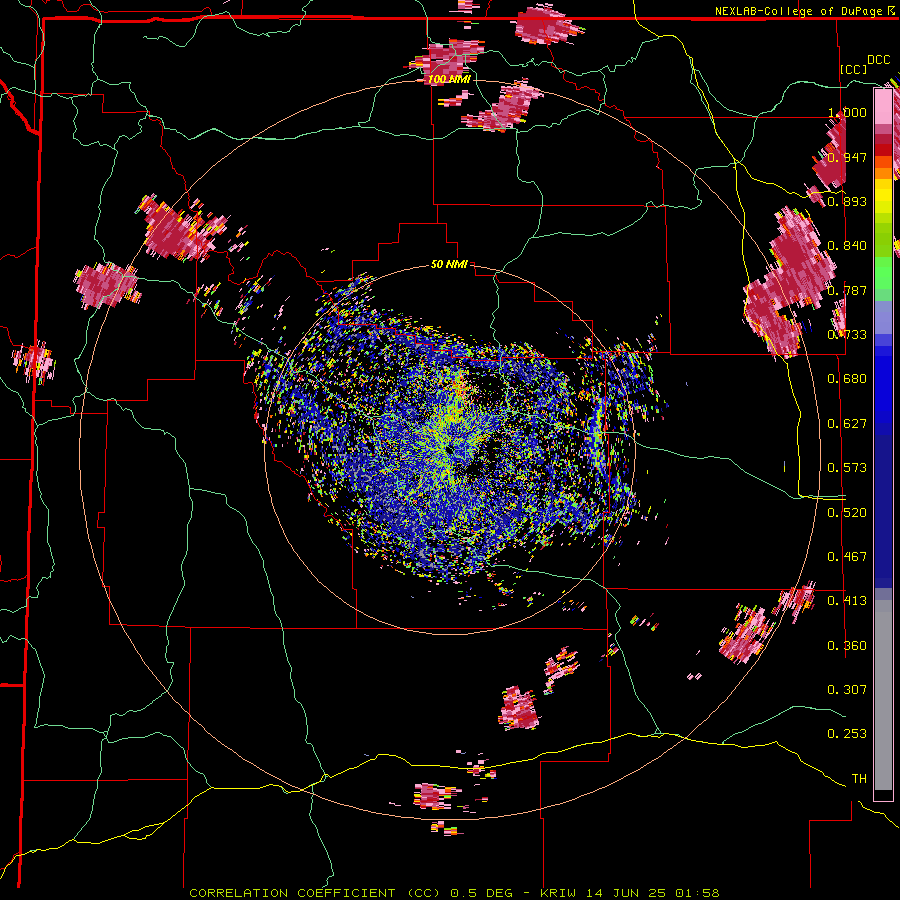Select the 0.360 scale value
The height and width of the screenshot is (900, 900).
pyautogui.click(x=847, y=645)
